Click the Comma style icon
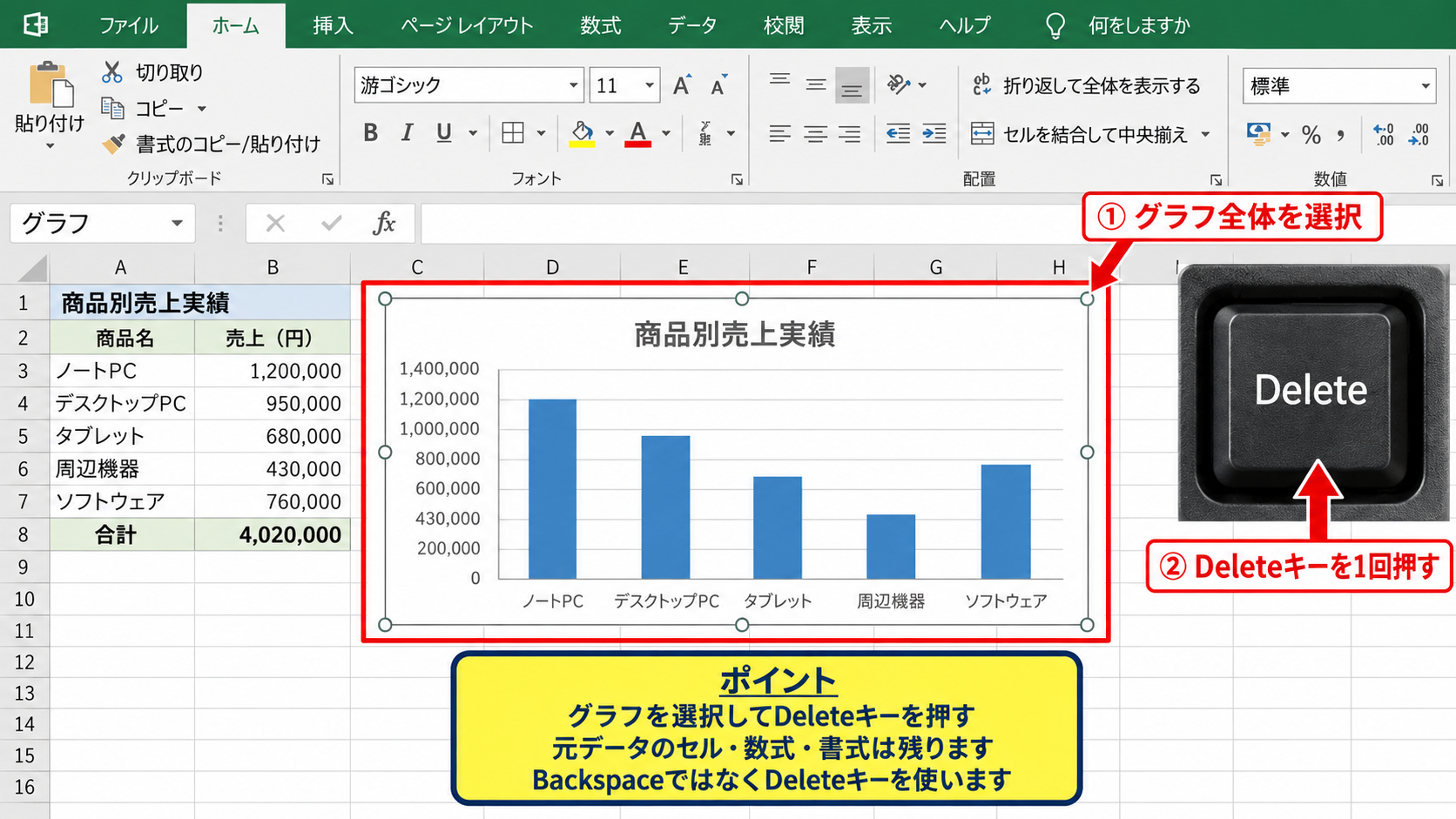 click(x=1341, y=134)
